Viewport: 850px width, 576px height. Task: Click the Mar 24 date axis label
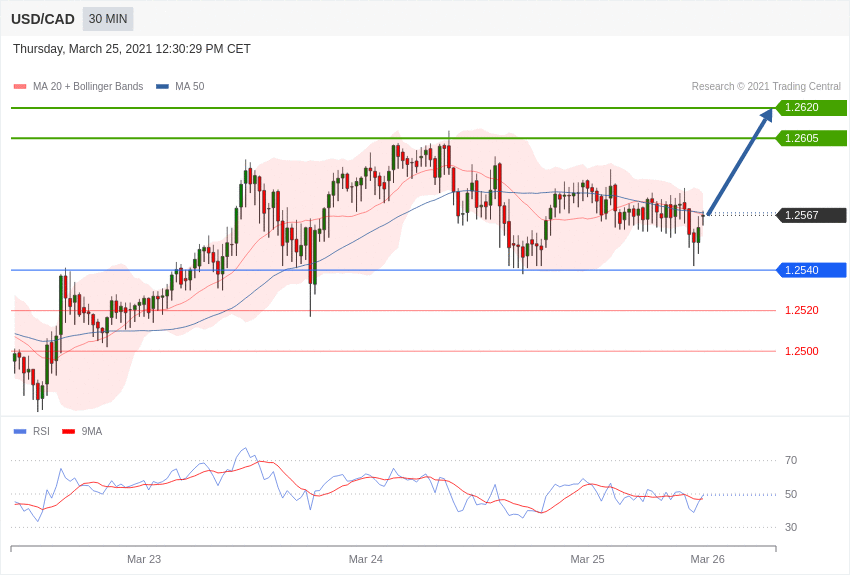[365, 559]
